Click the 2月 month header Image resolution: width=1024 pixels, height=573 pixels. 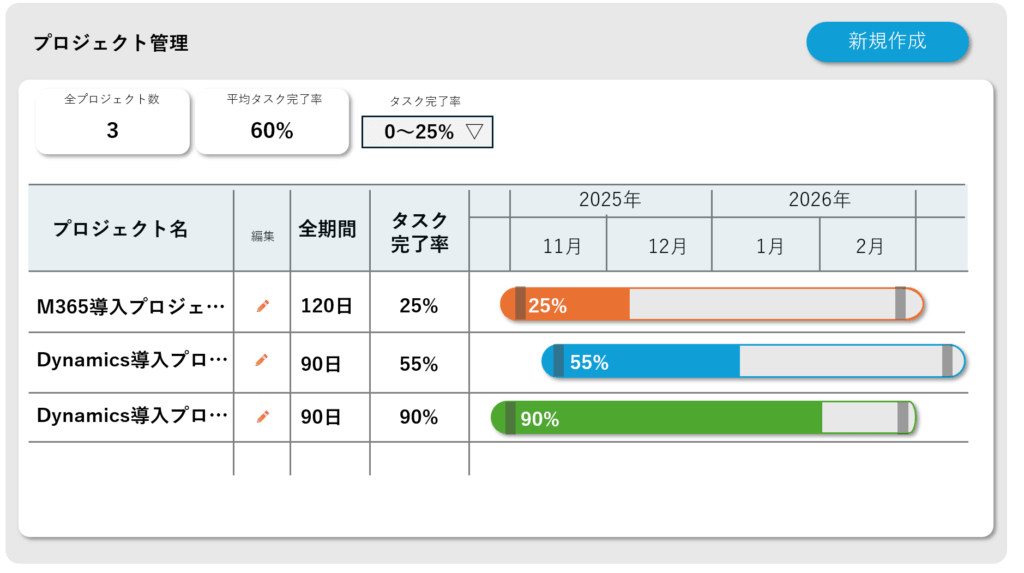870,246
